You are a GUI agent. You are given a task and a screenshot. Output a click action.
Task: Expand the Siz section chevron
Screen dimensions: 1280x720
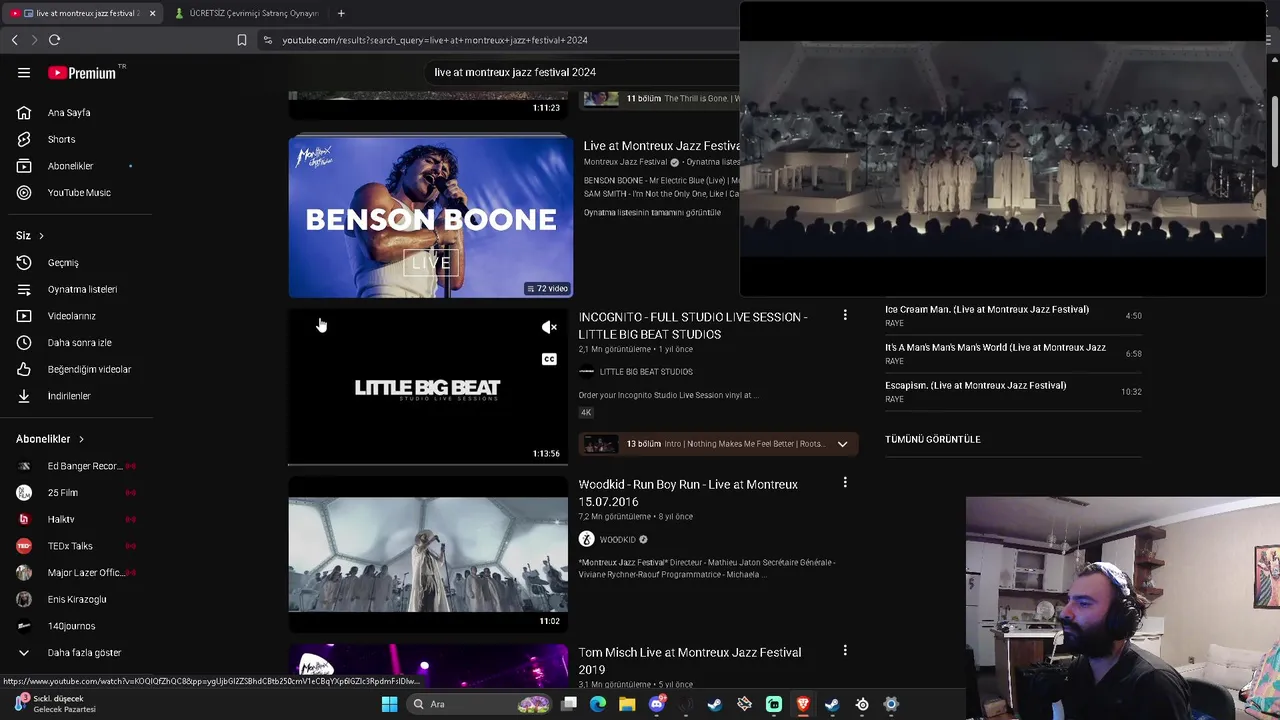41,236
